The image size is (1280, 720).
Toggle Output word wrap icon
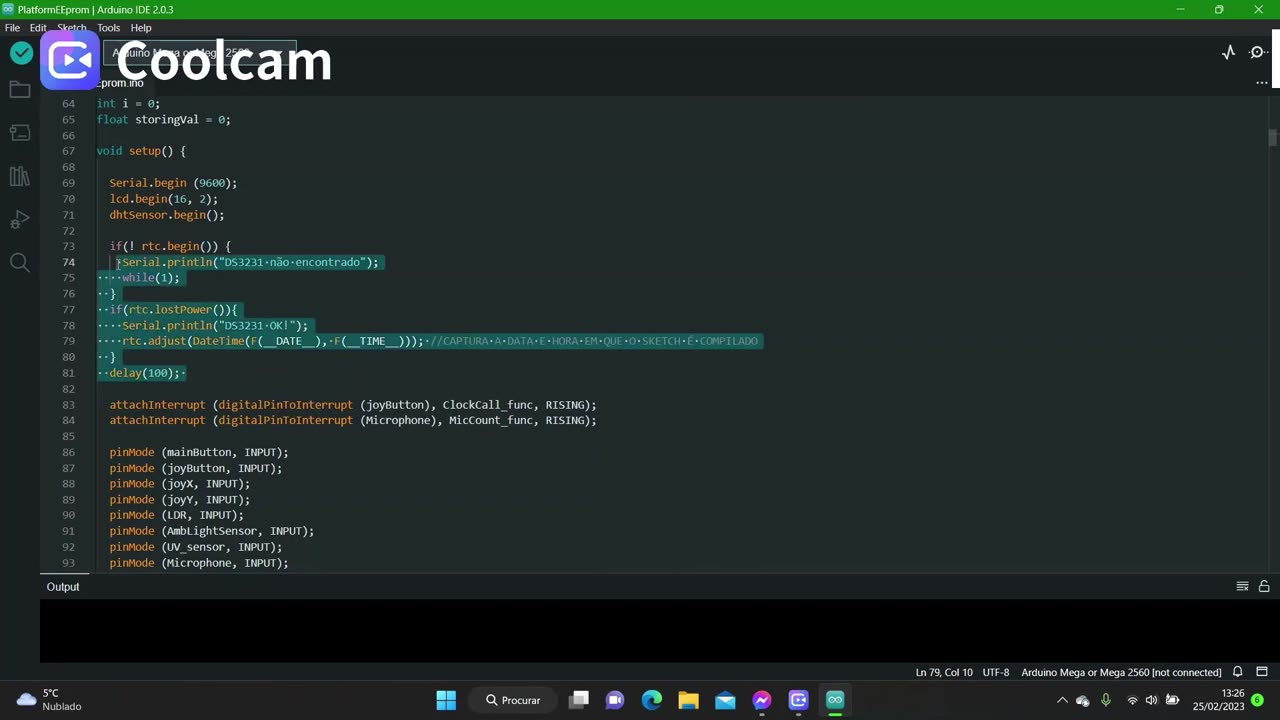click(1242, 587)
